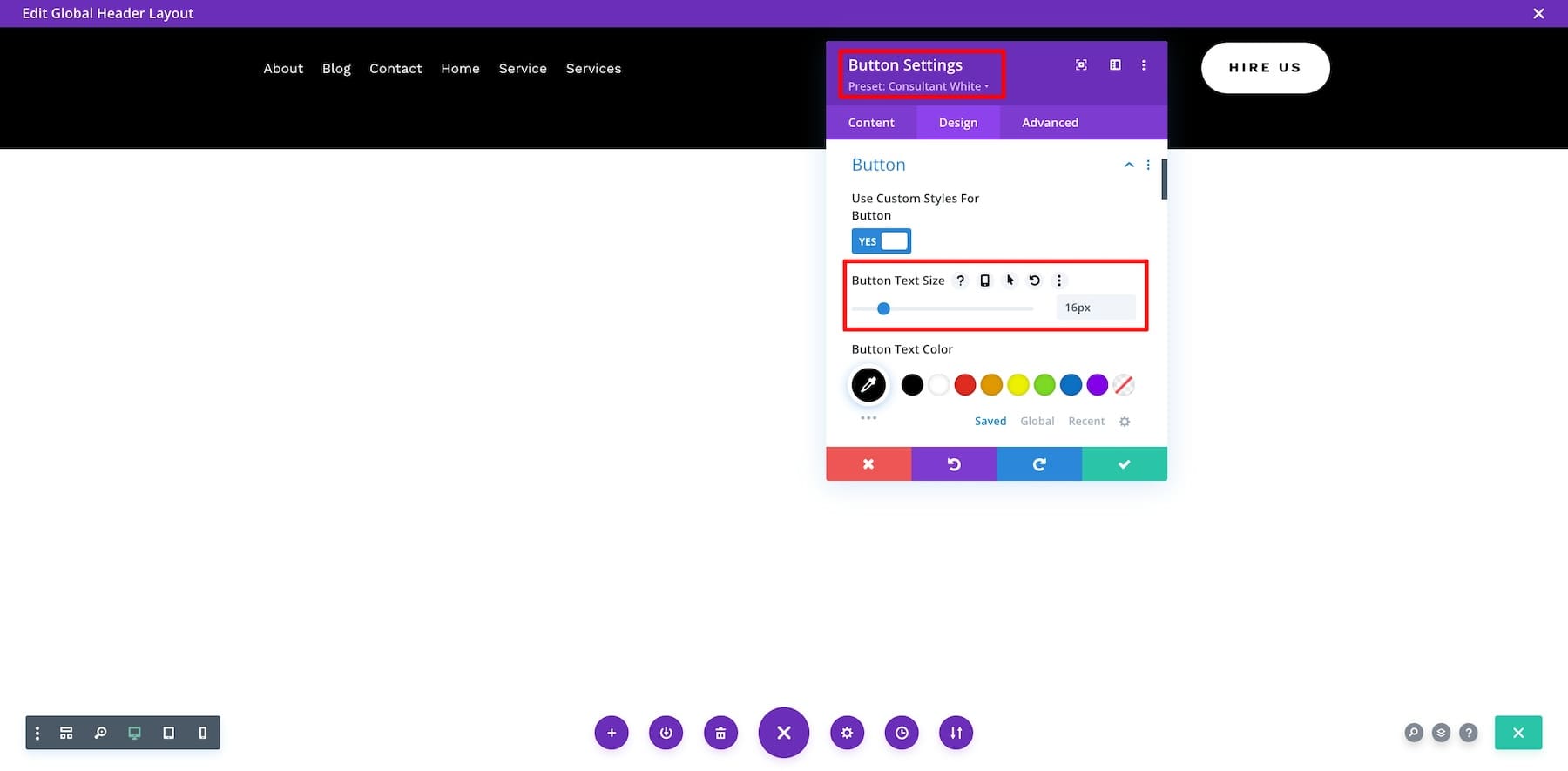Image resolution: width=1568 pixels, height=771 pixels.
Task: Expand more color options with ellipsis
Action: 868,418
